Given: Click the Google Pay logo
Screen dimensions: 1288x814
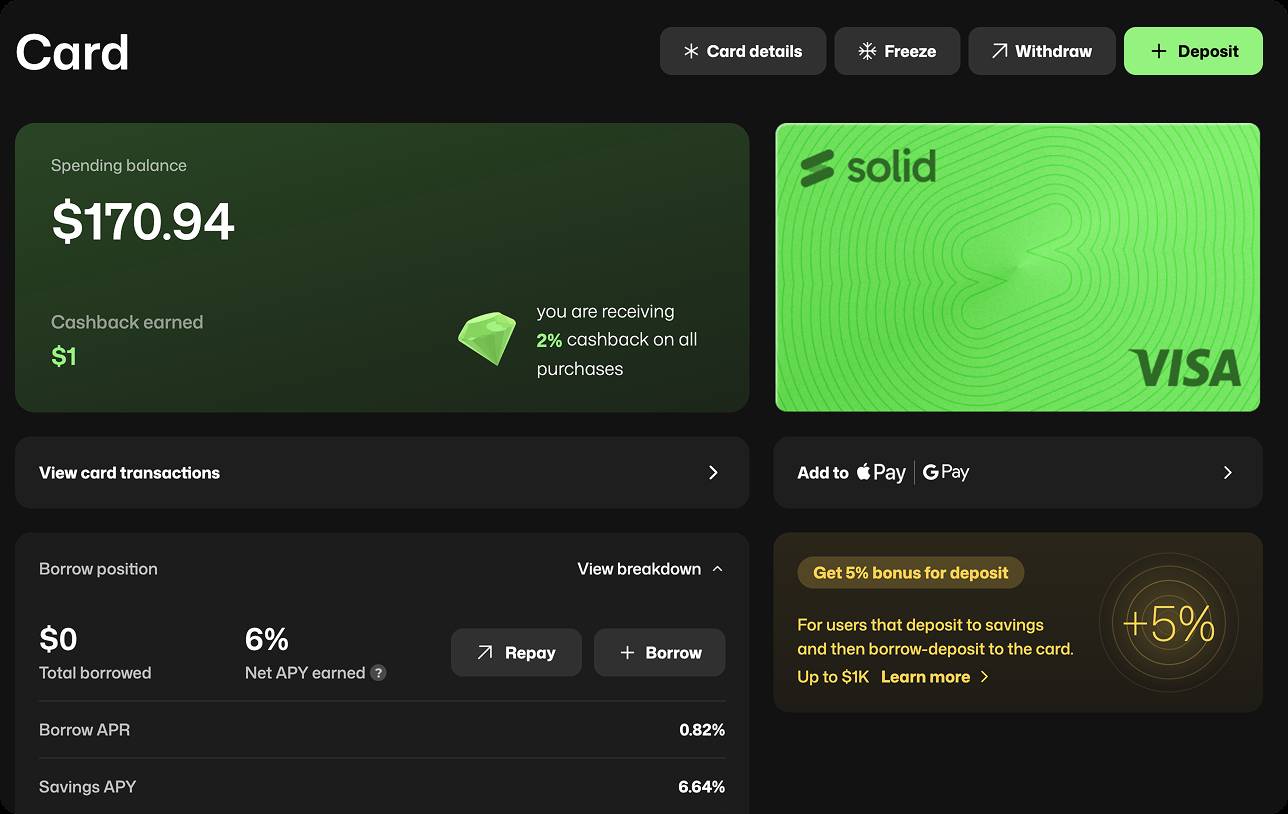Looking at the screenshot, I should [946, 472].
